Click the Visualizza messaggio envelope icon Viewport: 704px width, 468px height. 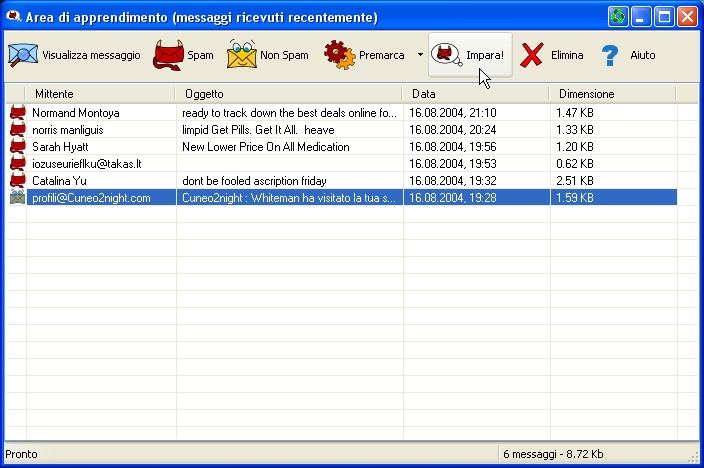coord(23,55)
